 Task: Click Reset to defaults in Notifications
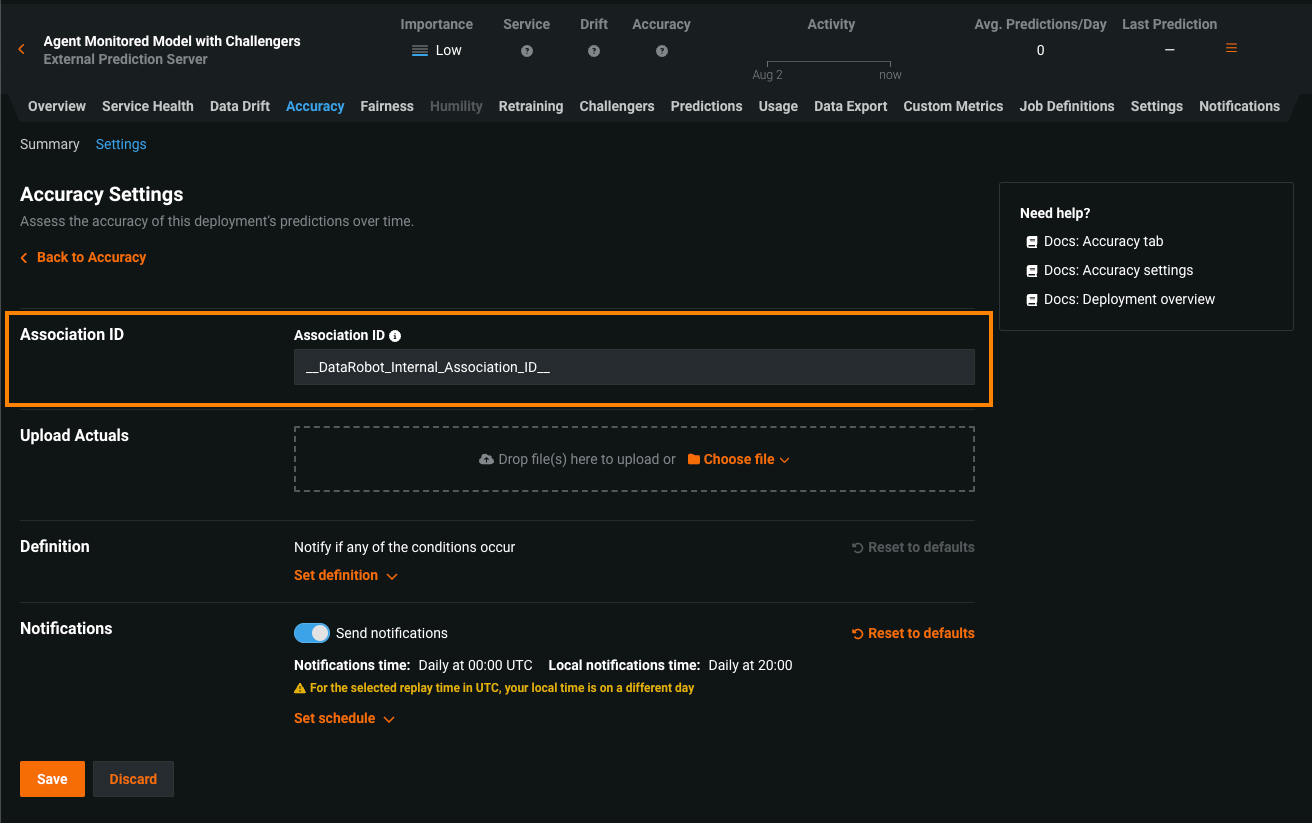[x=912, y=633]
